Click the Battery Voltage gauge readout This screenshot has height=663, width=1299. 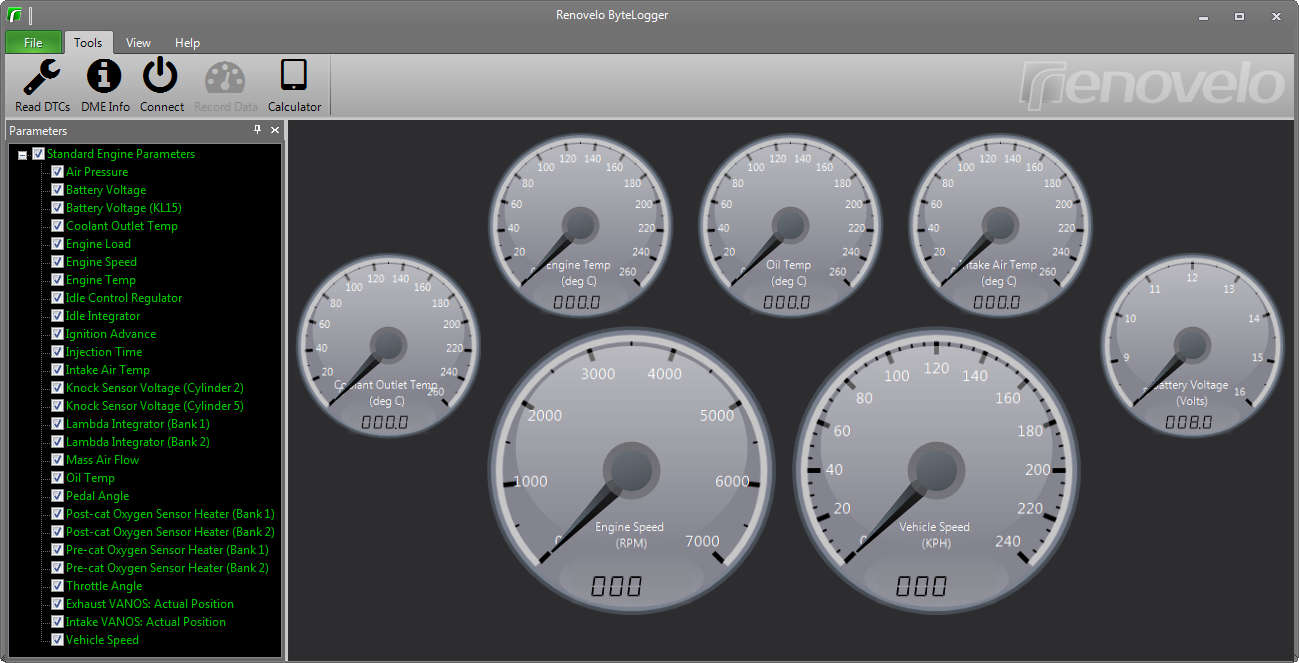(x=1189, y=422)
